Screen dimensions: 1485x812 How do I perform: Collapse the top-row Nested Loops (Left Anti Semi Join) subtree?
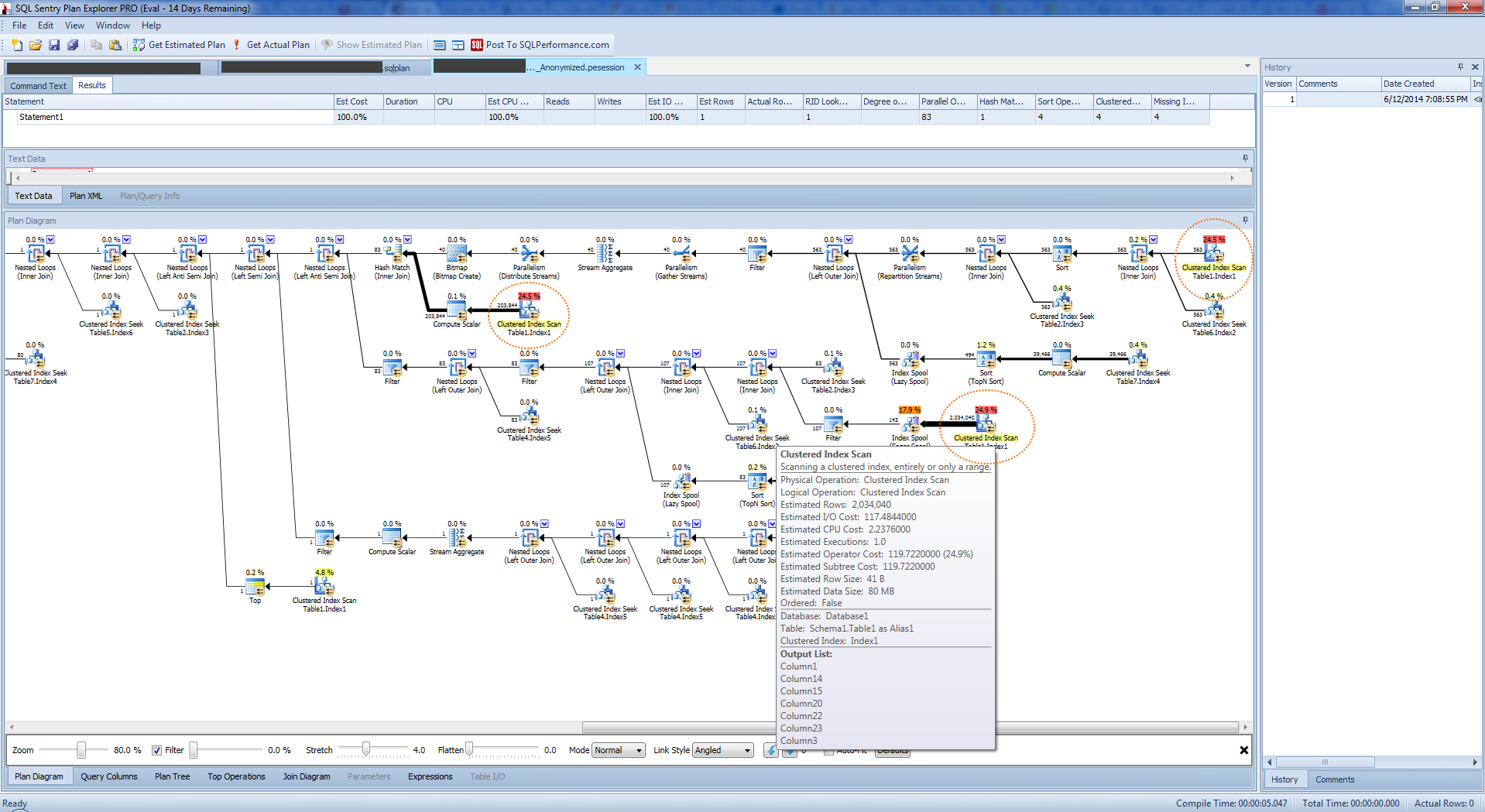coord(202,240)
